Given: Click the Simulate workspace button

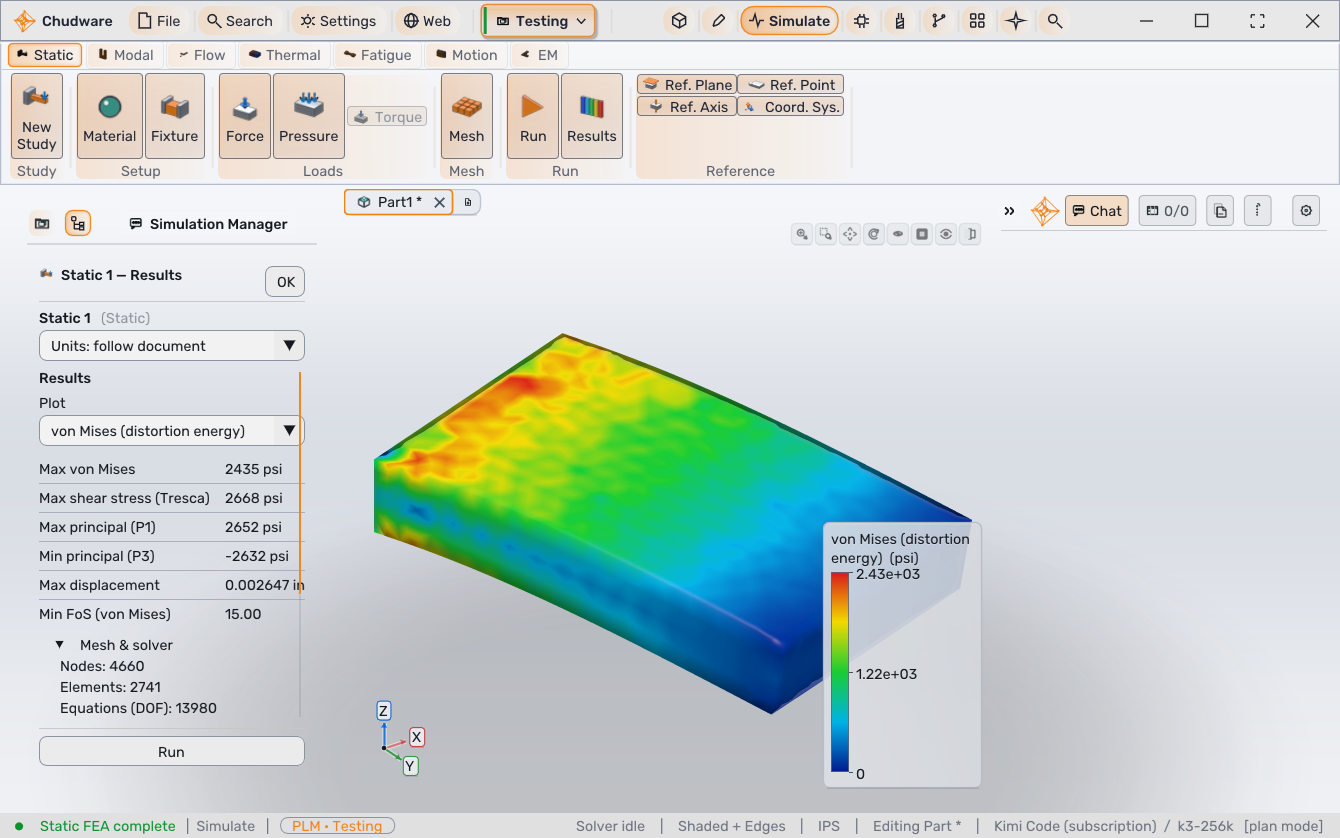Looking at the screenshot, I should point(789,21).
